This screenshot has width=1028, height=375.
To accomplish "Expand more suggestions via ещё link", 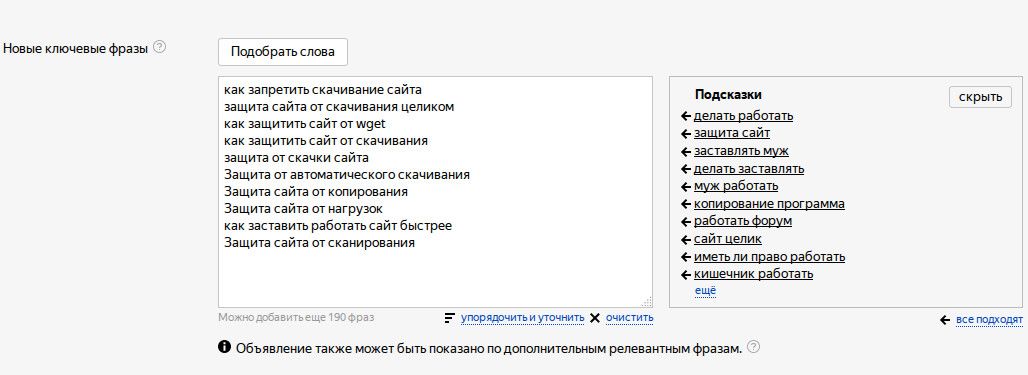I will tap(705, 290).
